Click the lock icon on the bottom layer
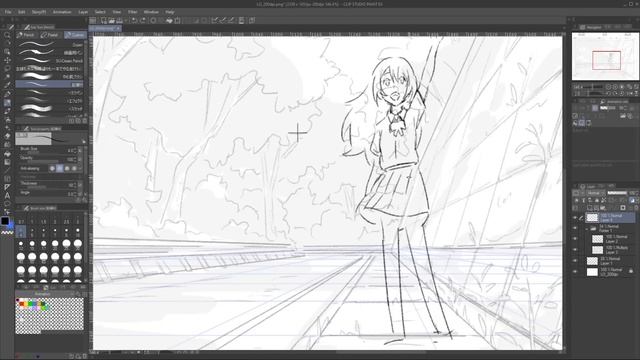 pyautogui.click(x=631, y=271)
